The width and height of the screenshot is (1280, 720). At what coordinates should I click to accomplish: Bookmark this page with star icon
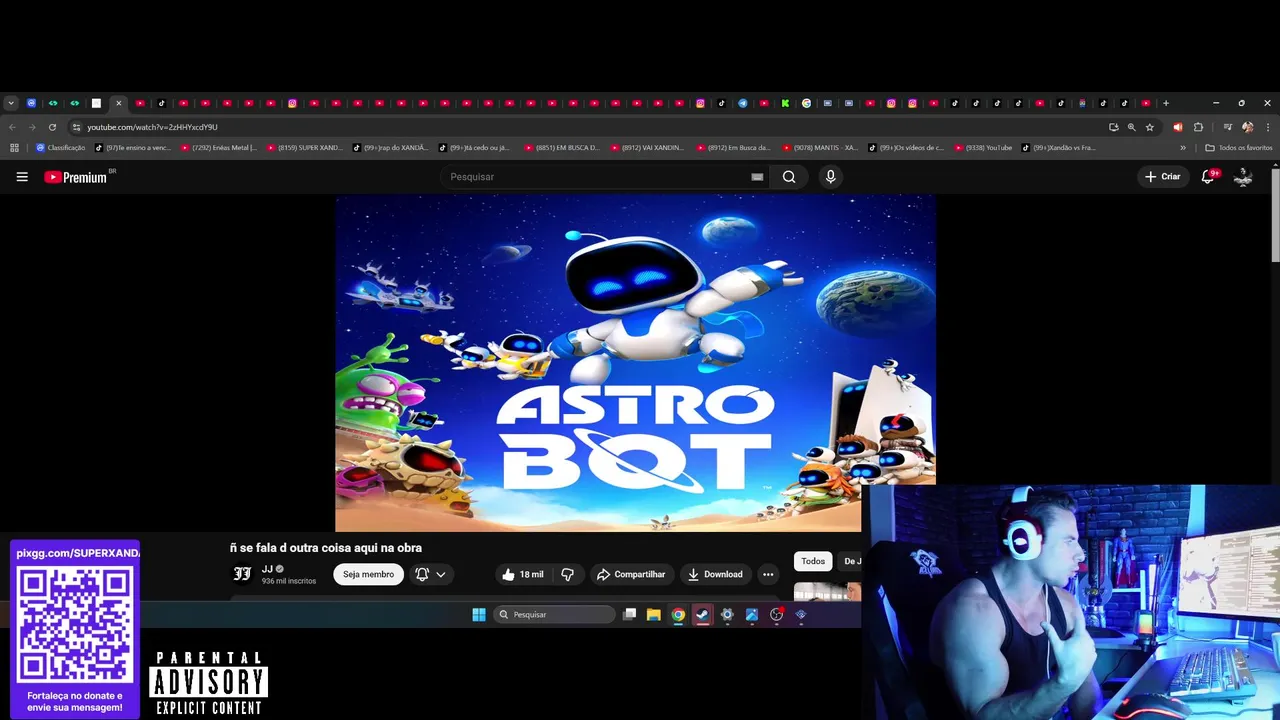(1150, 127)
